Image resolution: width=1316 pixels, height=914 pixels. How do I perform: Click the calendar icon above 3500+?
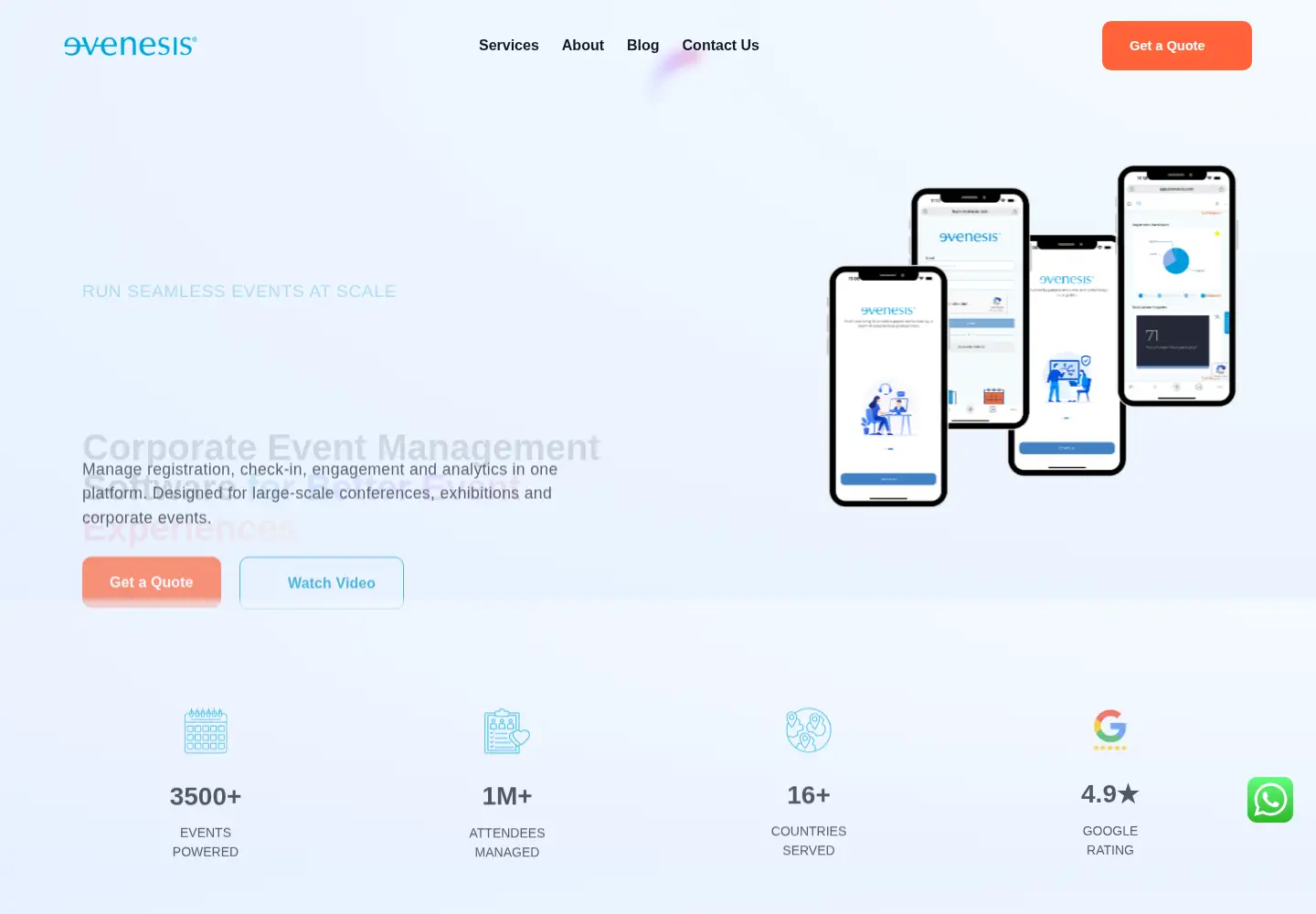[206, 730]
